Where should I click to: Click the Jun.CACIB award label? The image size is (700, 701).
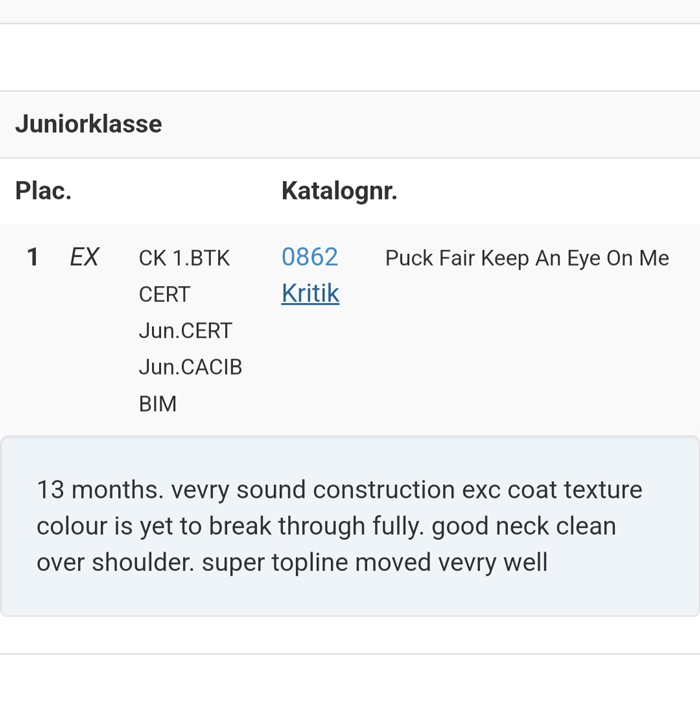(190, 368)
